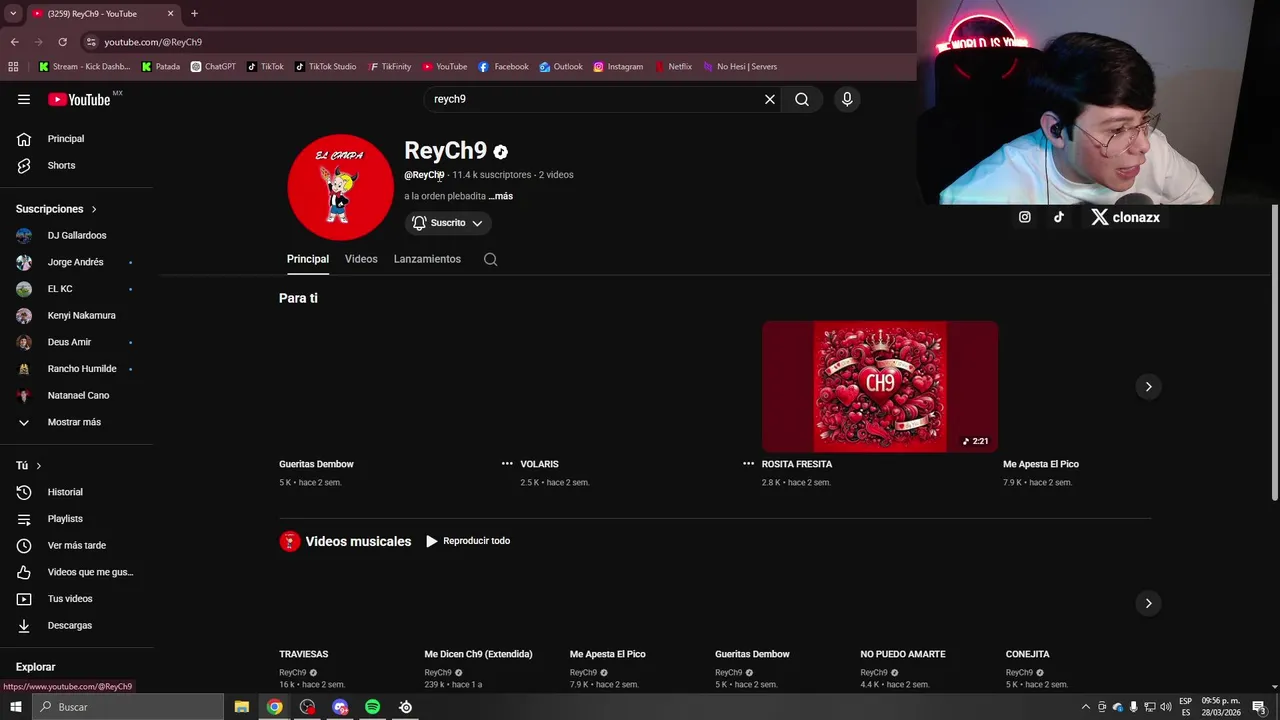1280x720 pixels.
Task: Go back in browser history
Action: click(x=14, y=42)
